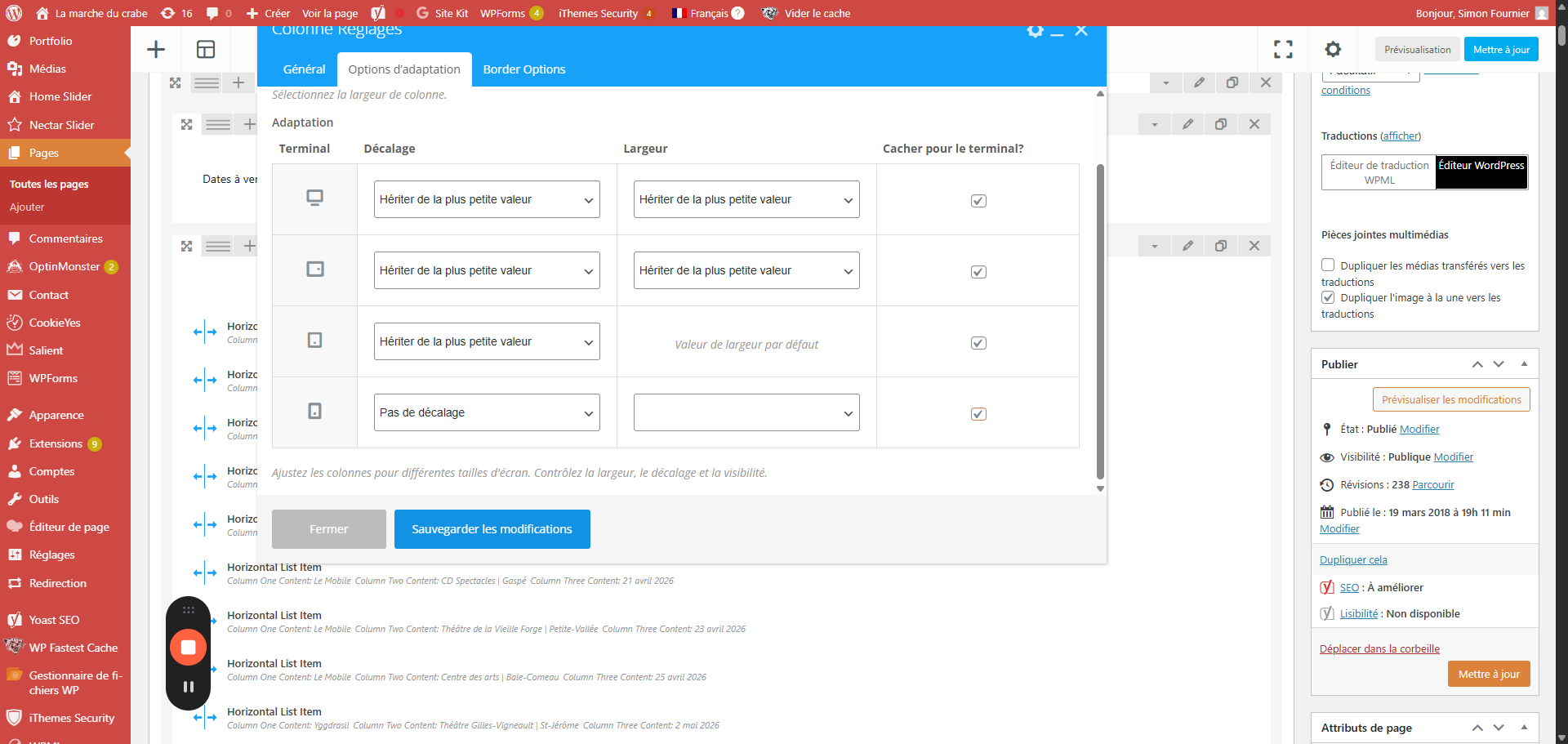Click the add element plus icon
The width and height of the screenshot is (1568, 744).
[156, 50]
